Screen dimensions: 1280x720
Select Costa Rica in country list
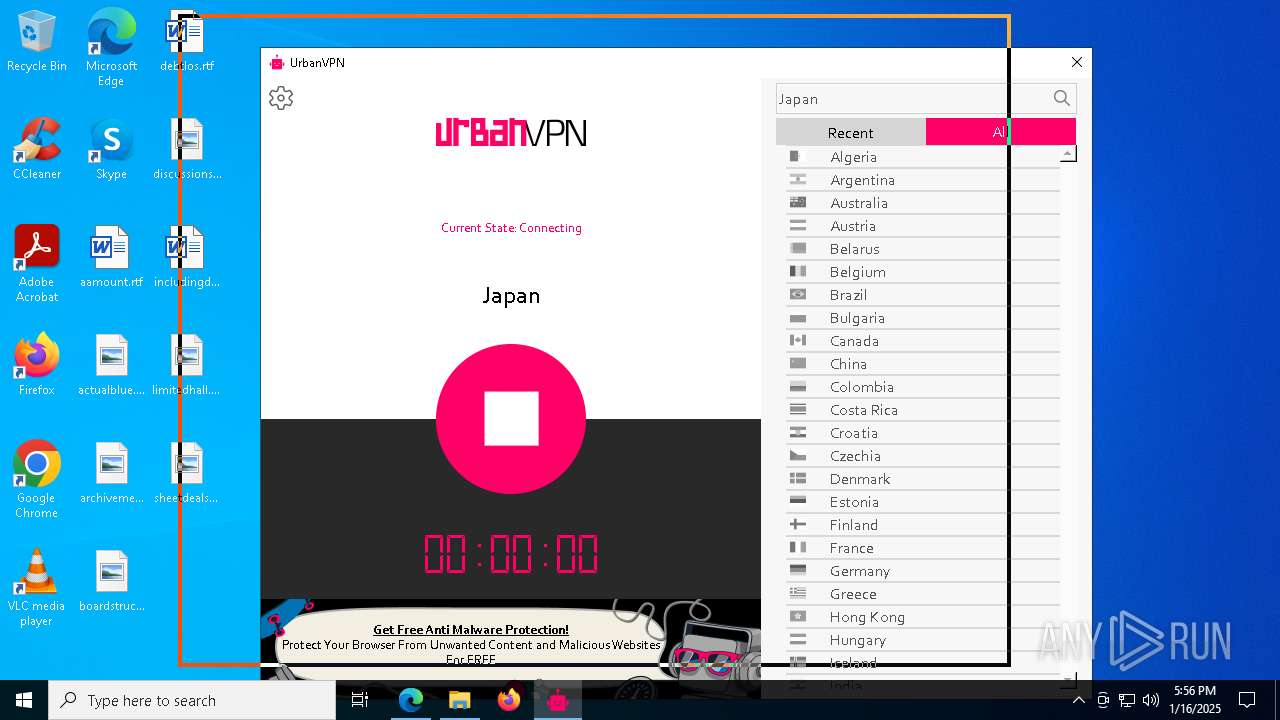923,410
